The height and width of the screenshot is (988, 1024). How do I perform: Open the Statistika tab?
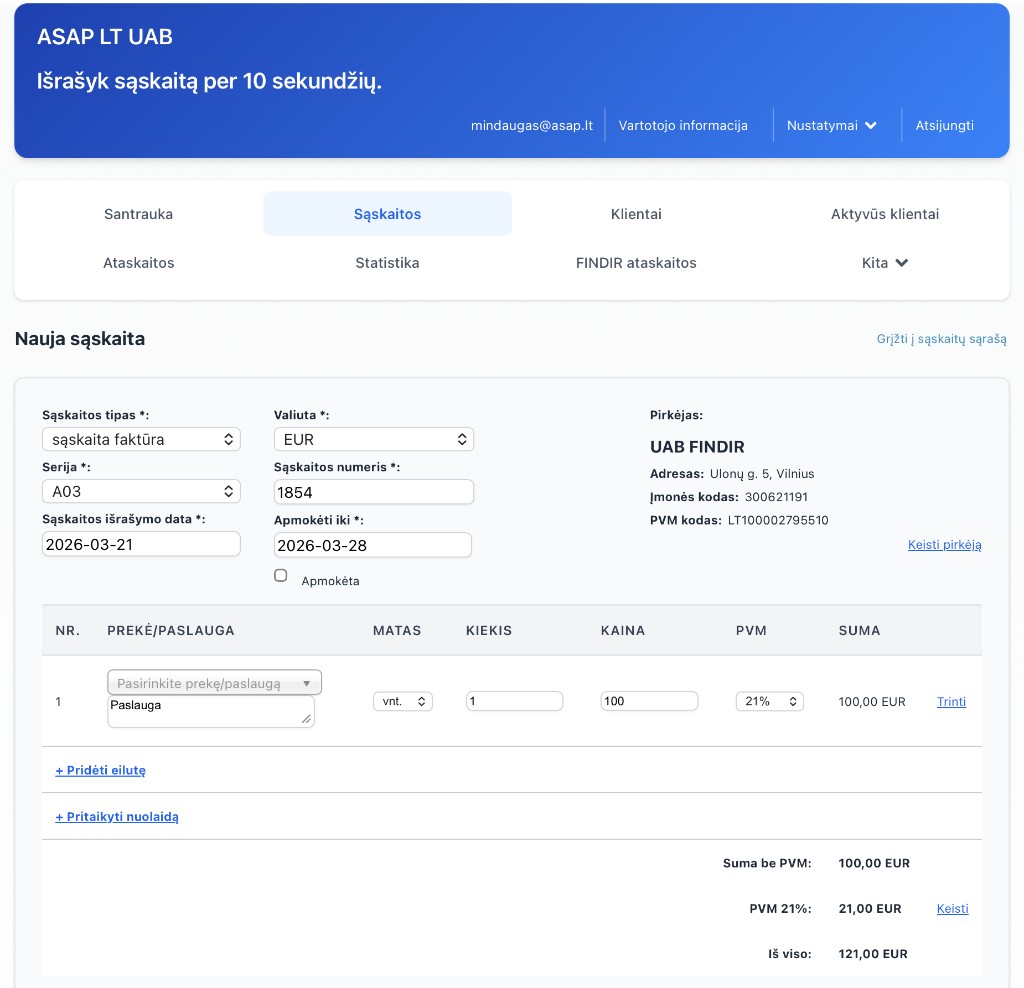tap(387, 263)
